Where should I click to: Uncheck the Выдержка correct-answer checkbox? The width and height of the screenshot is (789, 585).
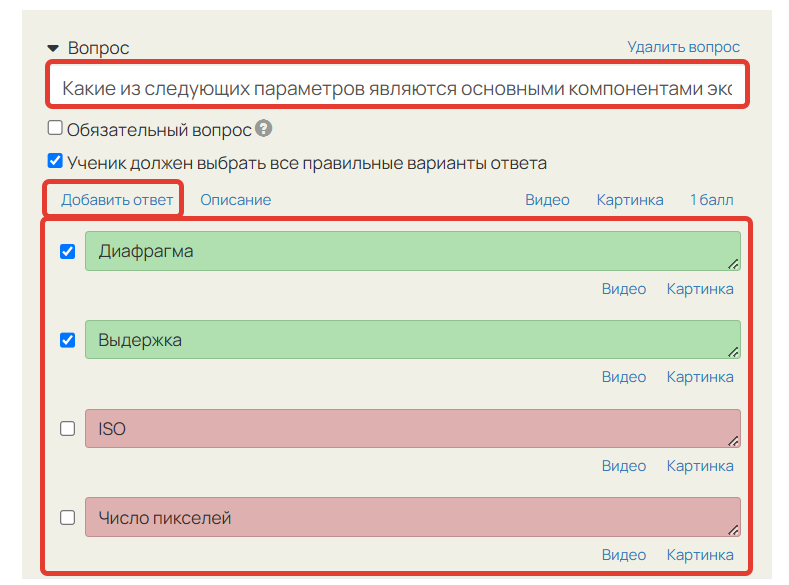(67, 340)
